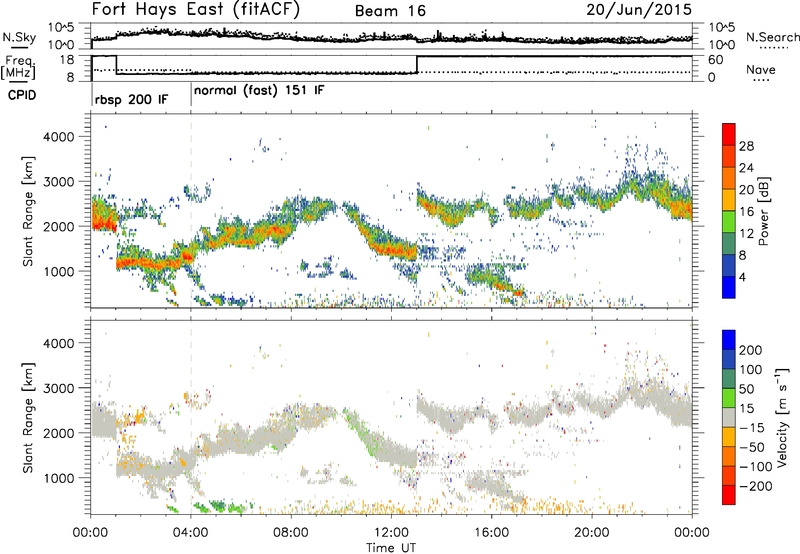This screenshot has width=800, height=554.
Task: Click the 'CPID' row label
Action: 22,95
